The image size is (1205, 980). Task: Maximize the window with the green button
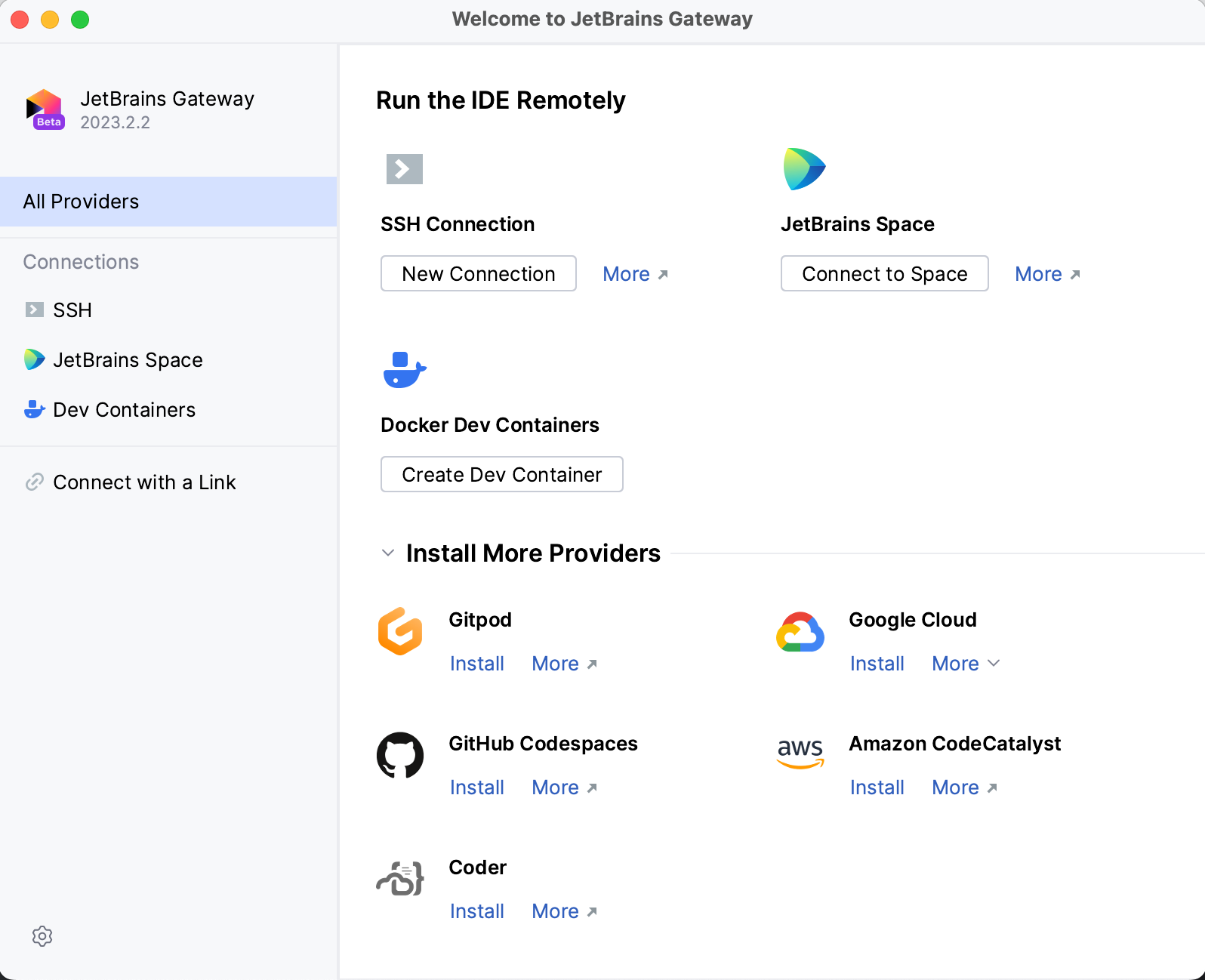tap(80, 20)
